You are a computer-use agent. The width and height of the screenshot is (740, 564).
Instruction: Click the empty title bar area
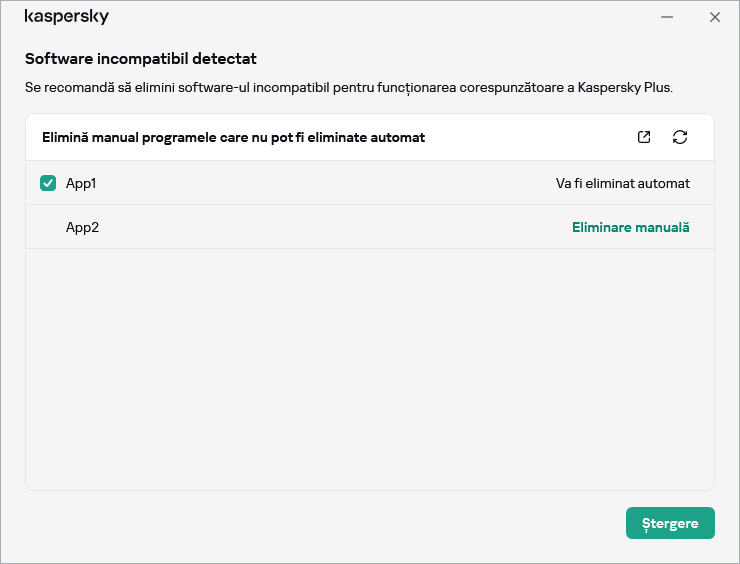pos(380,17)
